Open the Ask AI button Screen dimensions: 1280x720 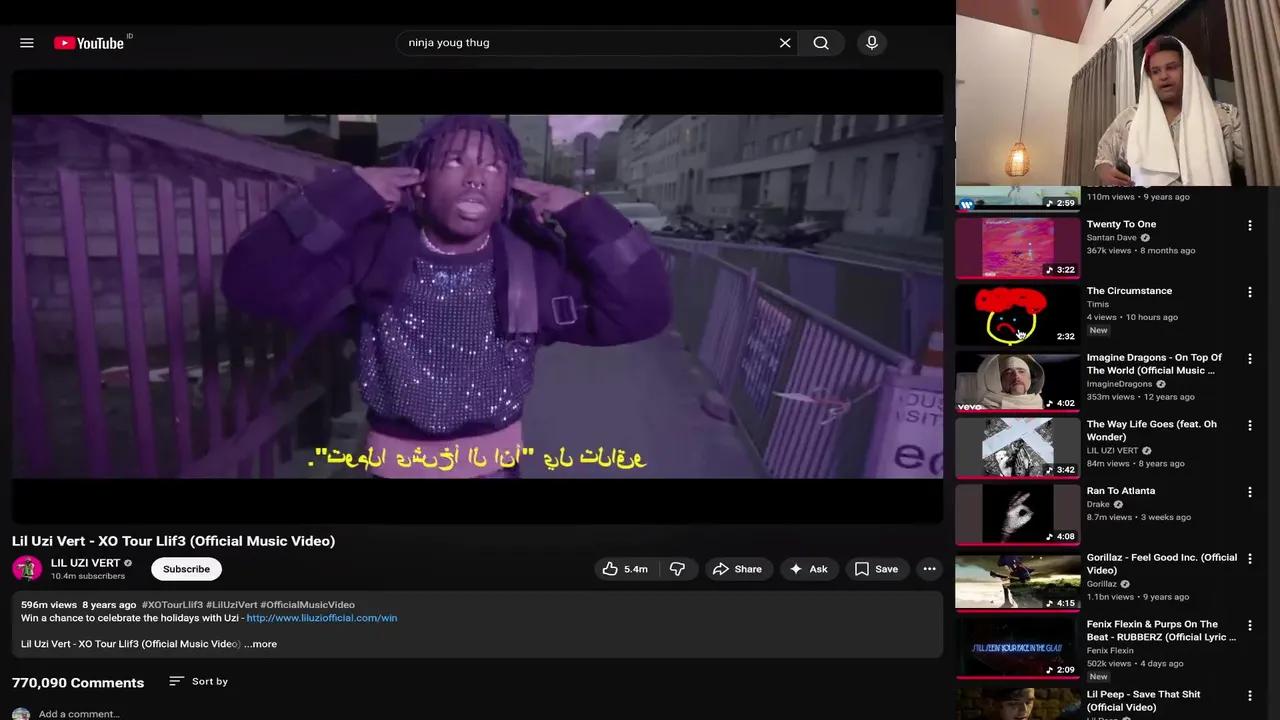pyautogui.click(x=809, y=569)
